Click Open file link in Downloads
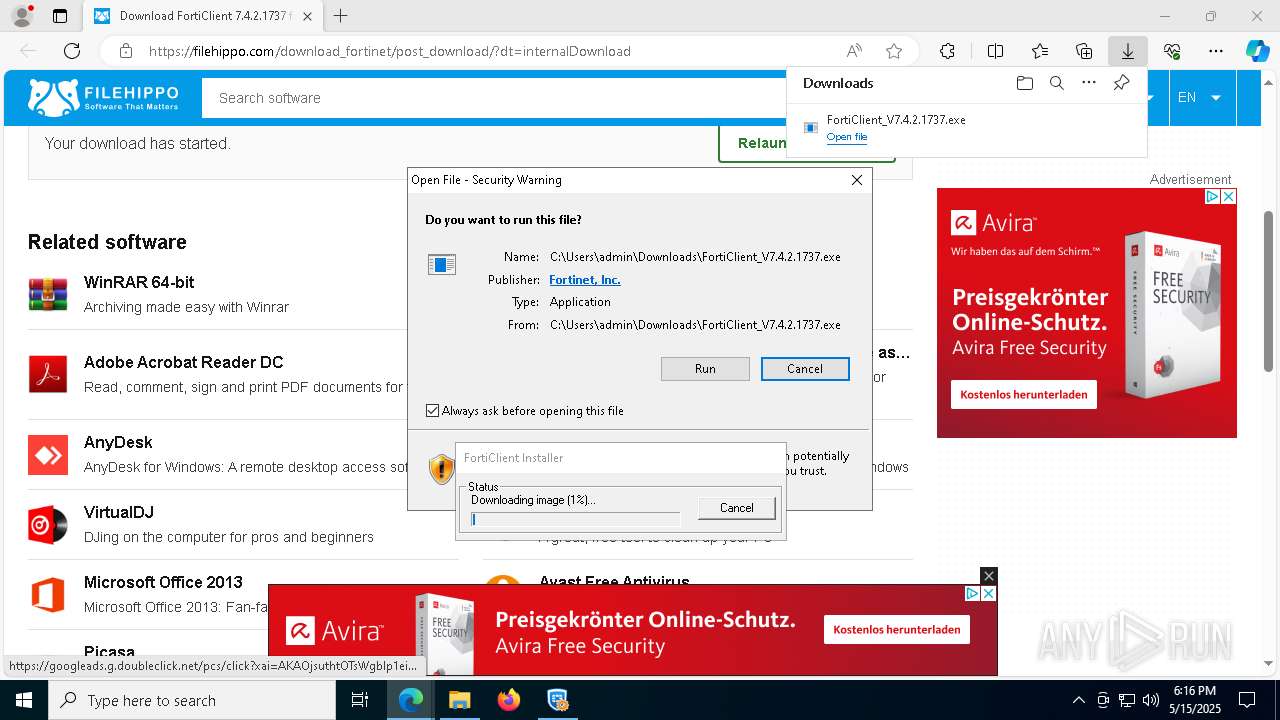The height and width of the screenshot is (720, 1280). [x=847, y=137]
